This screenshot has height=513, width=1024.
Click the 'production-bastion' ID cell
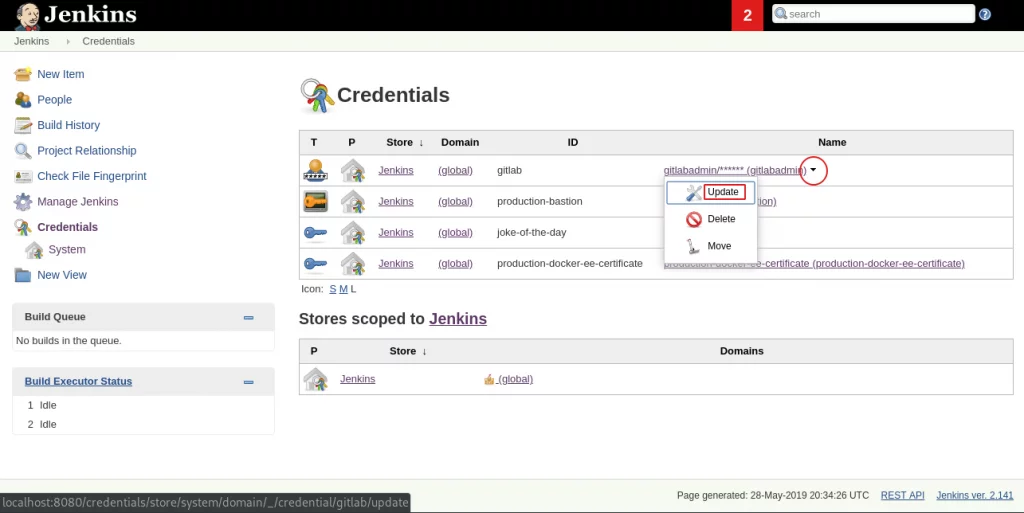(539, 202)
